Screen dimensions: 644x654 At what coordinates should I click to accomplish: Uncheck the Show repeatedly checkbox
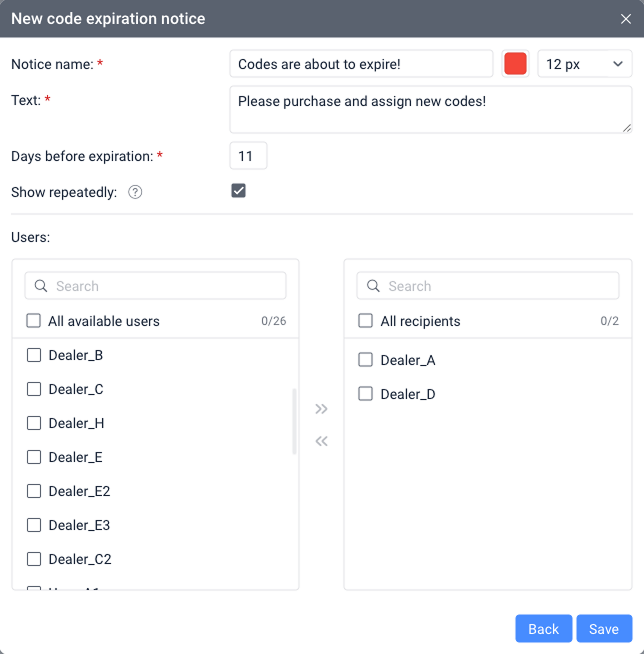coord(238,191)
